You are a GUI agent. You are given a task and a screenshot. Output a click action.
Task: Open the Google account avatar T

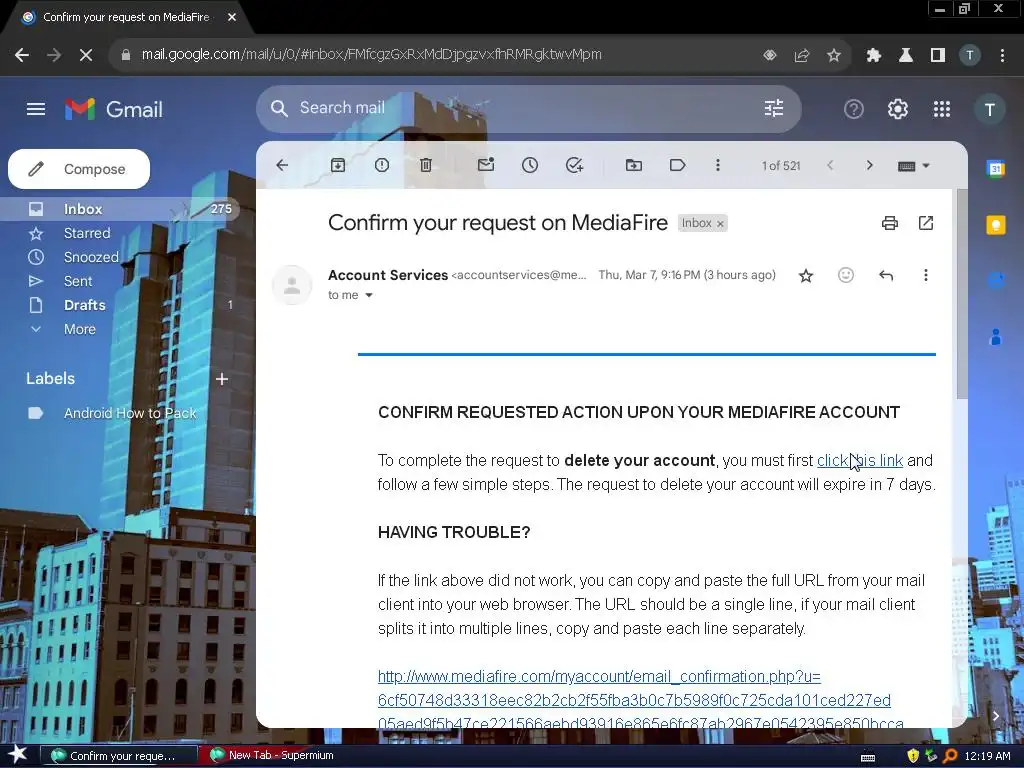(989, 110)
